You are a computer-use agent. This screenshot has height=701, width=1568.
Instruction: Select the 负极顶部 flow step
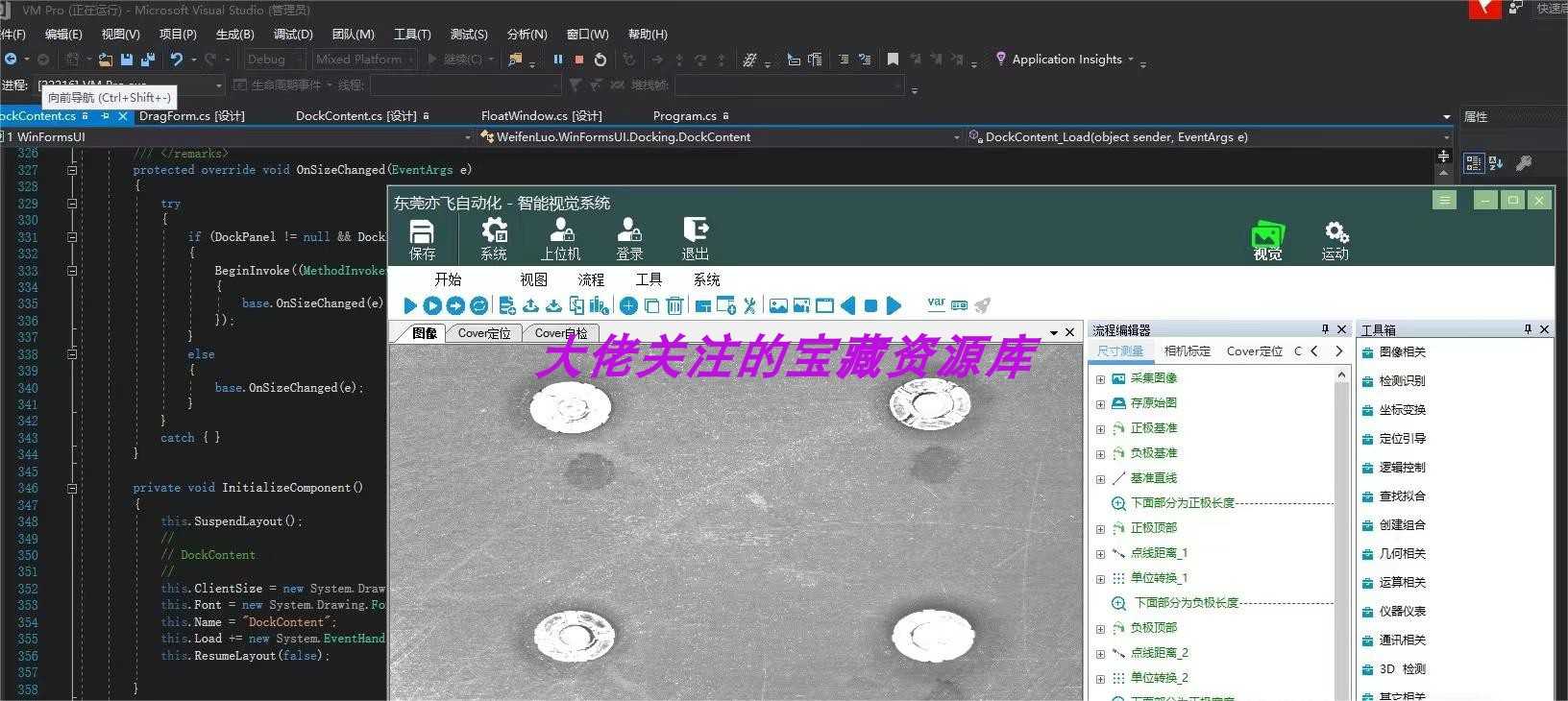coord(1153,628)
